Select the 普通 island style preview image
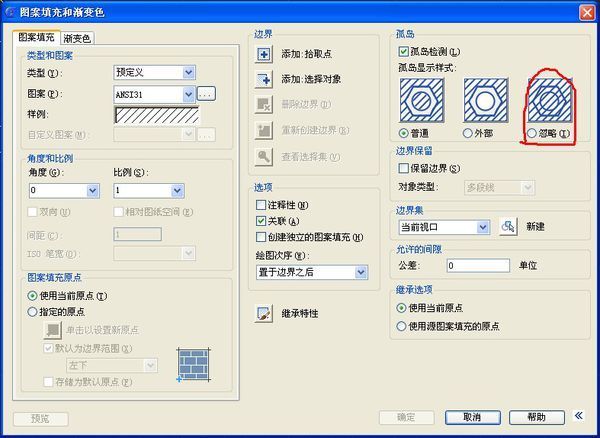This screenshot has width=600, height=438. (x=417, y=101)
